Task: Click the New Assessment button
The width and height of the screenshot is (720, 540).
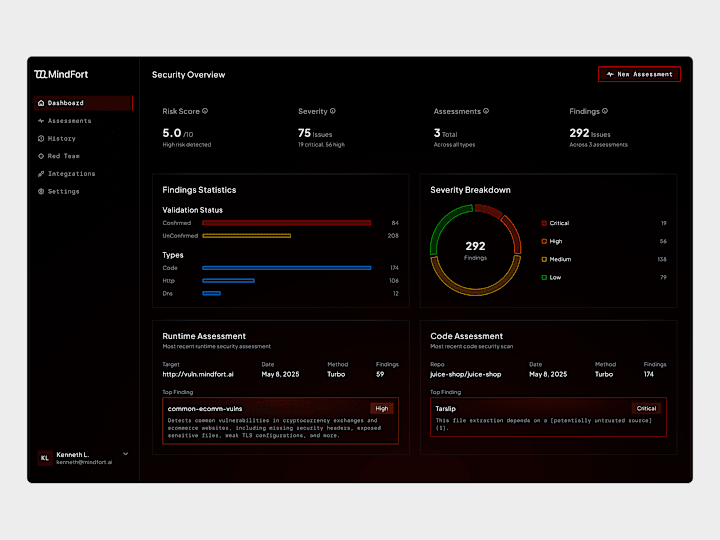Action: pos(639,74)
